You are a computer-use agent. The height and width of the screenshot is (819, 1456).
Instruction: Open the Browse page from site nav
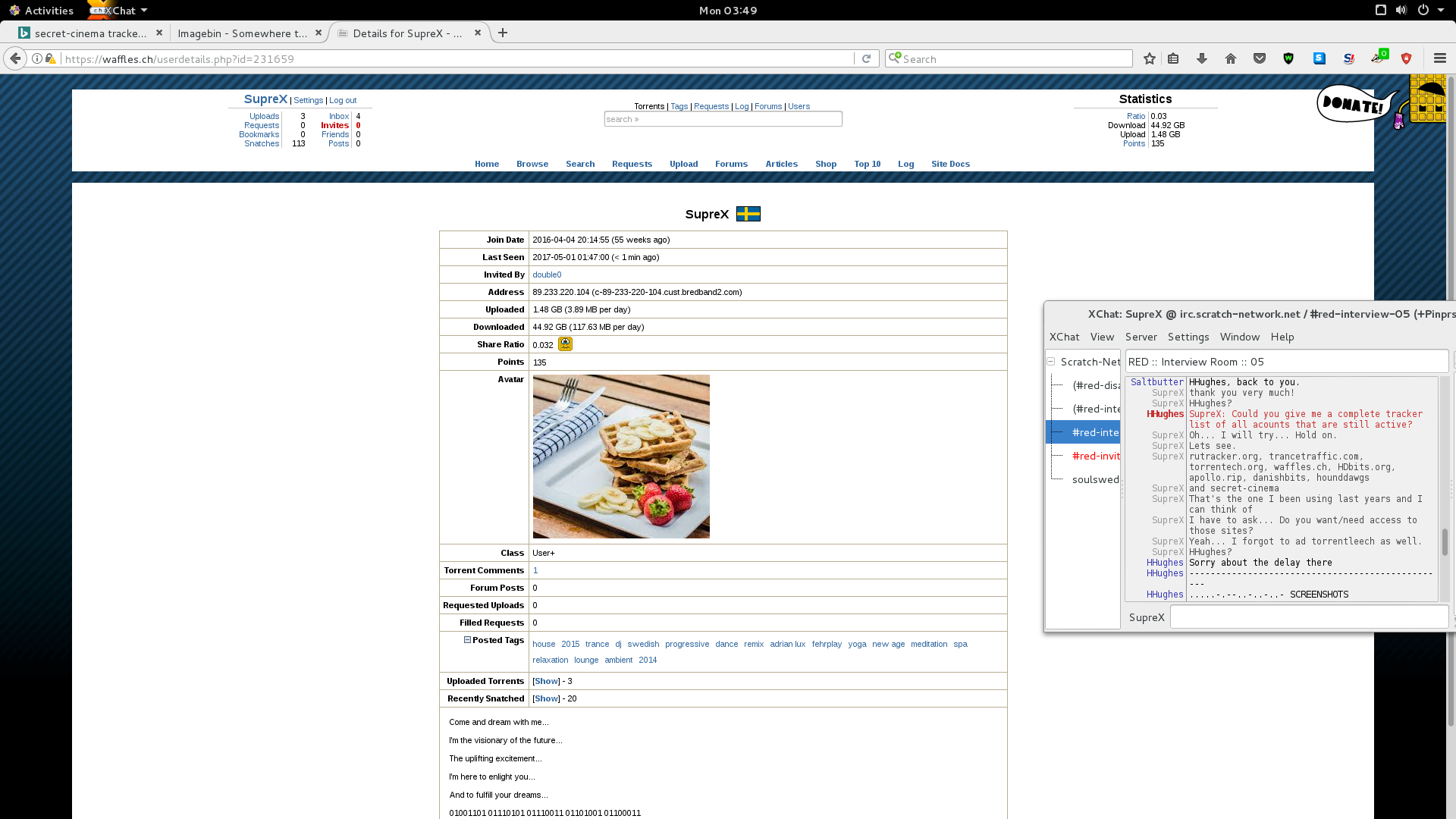[532, 164]
